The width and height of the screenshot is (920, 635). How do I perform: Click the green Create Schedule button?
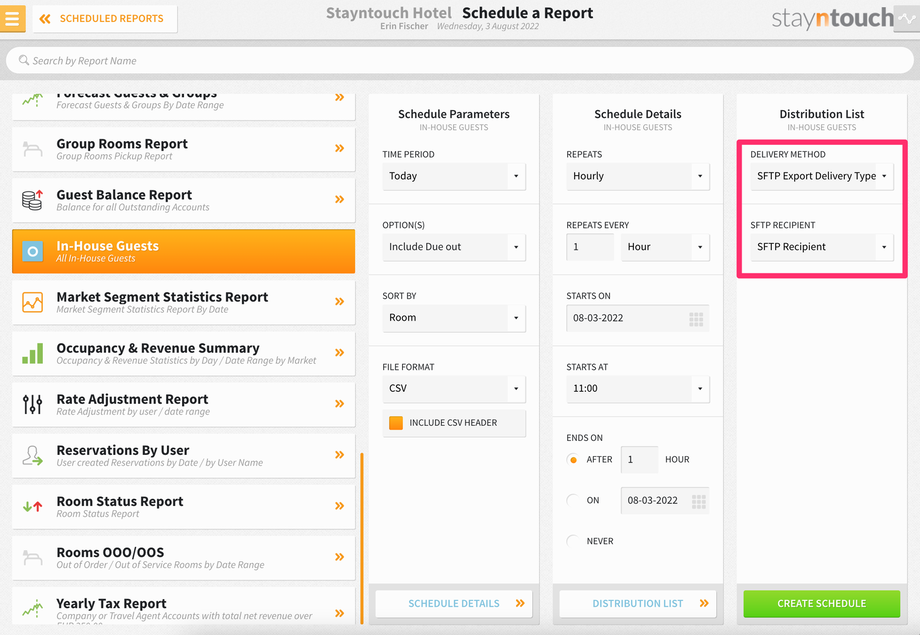821,603
